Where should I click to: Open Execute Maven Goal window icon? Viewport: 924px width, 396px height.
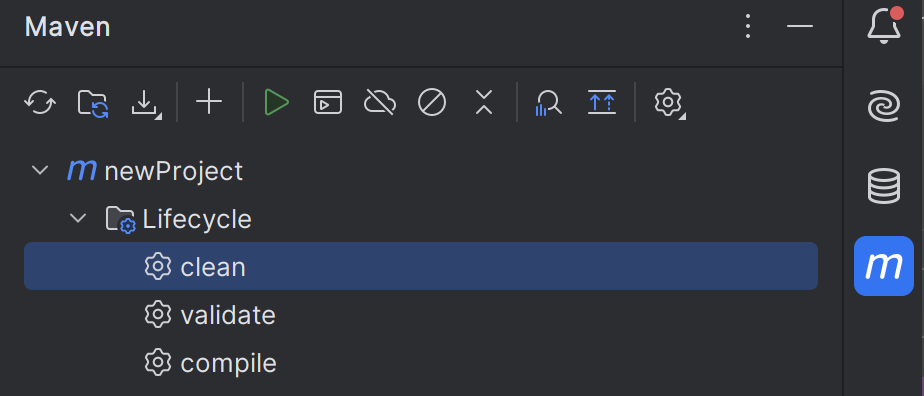pyautogui.click(x=328, y=103)
